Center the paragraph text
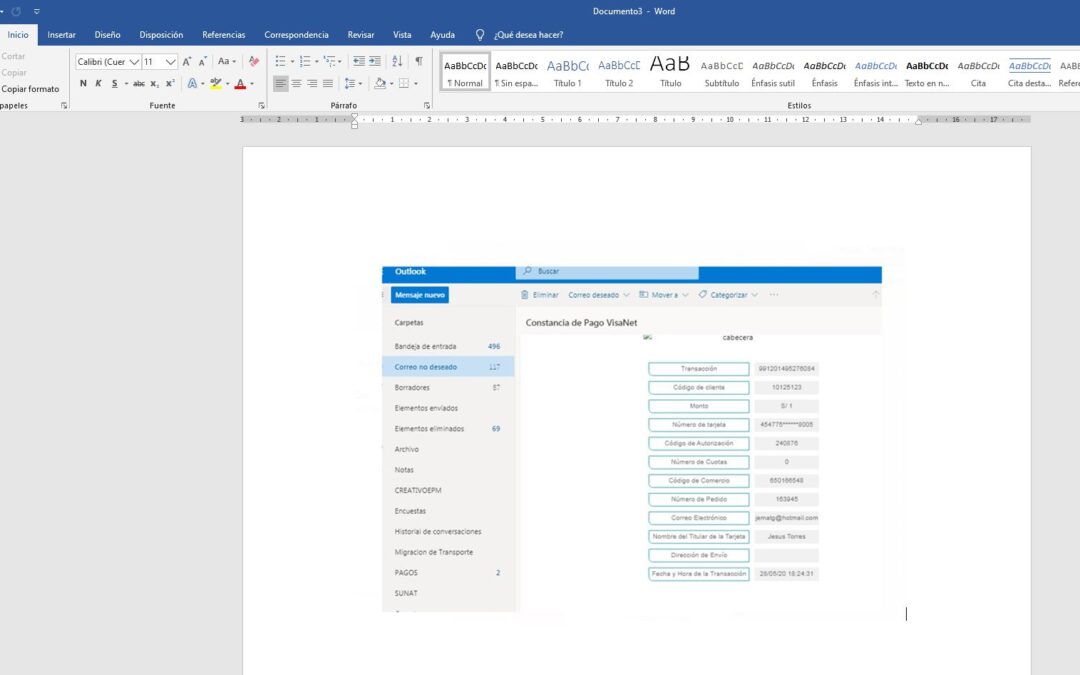The image size is (1080, 675). [x=296, y=83]
